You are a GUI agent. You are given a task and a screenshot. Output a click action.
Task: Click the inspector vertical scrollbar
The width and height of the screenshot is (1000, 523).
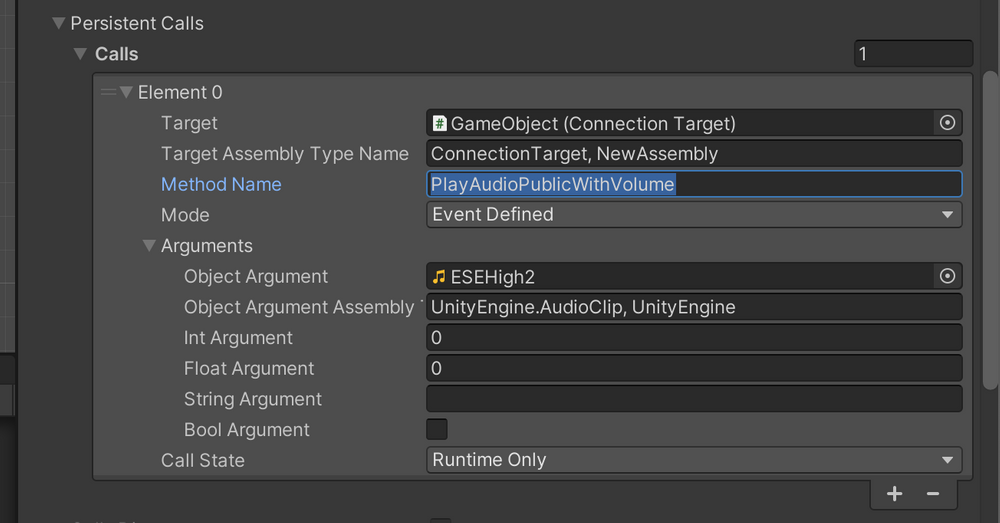pyautogui.click(x=990, y=230)
